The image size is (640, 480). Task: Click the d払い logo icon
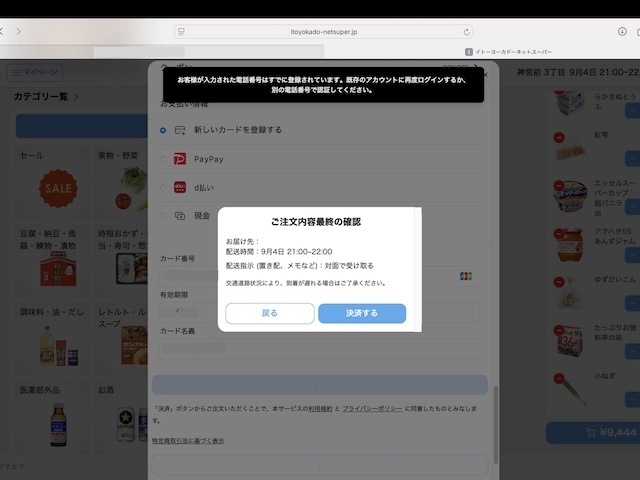tap(180, 187)
